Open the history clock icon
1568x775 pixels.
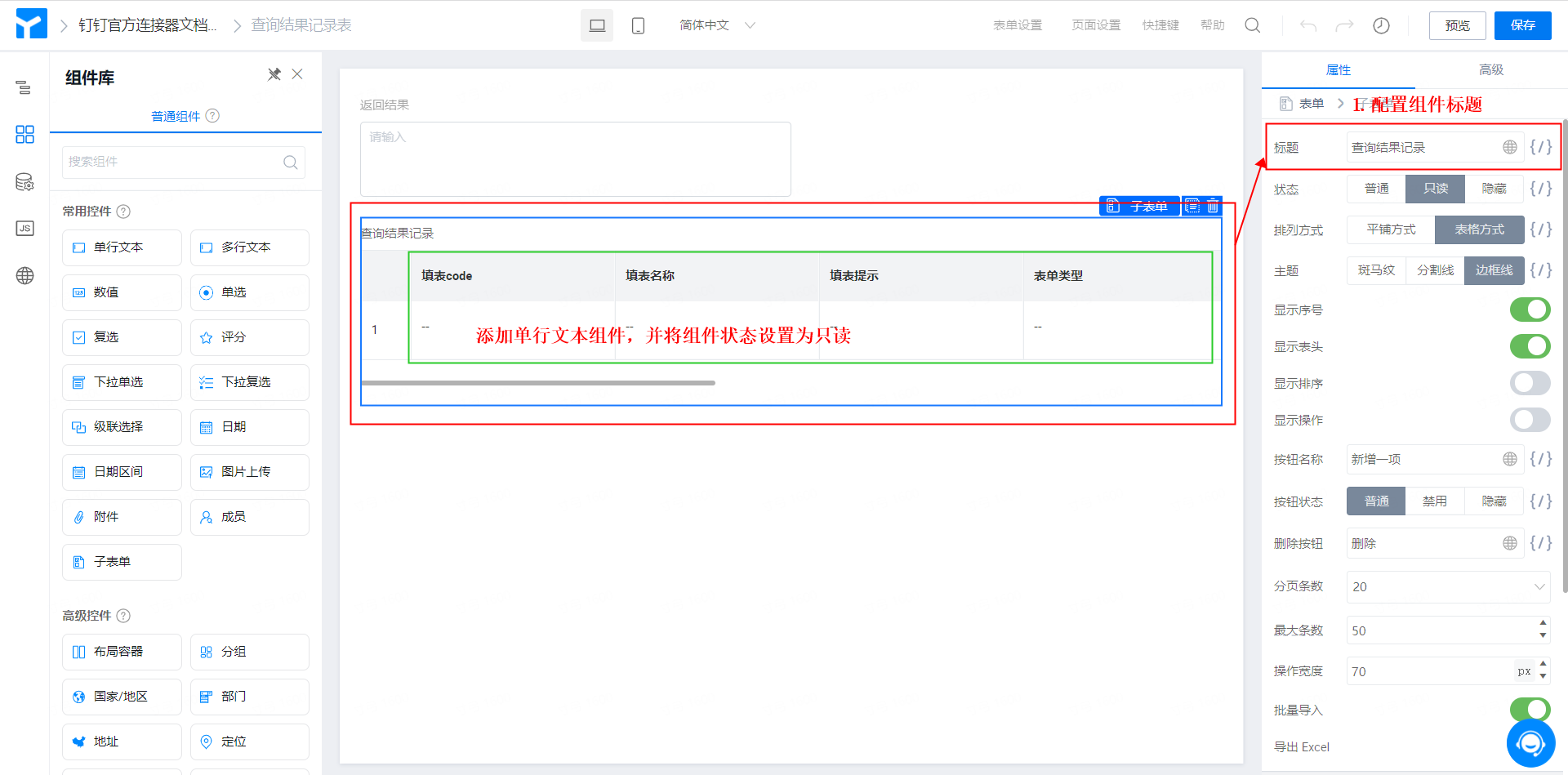(1381, 25)
